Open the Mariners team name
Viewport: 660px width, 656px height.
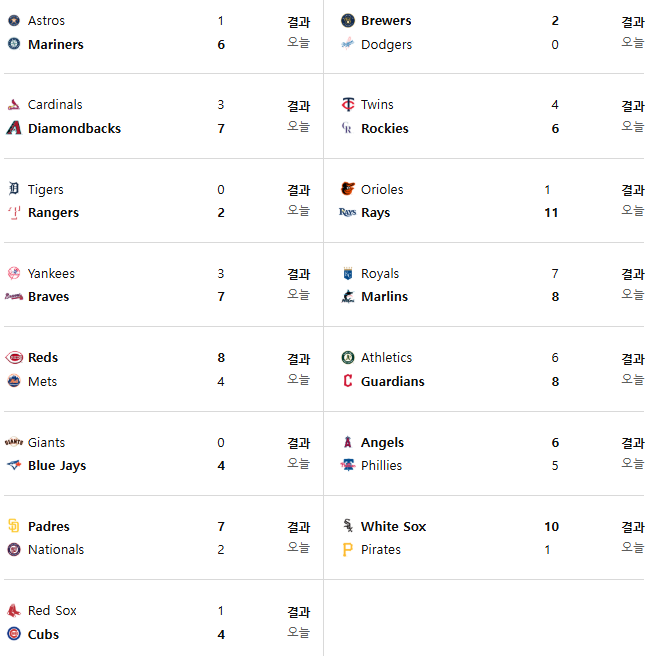coord(56,45)
